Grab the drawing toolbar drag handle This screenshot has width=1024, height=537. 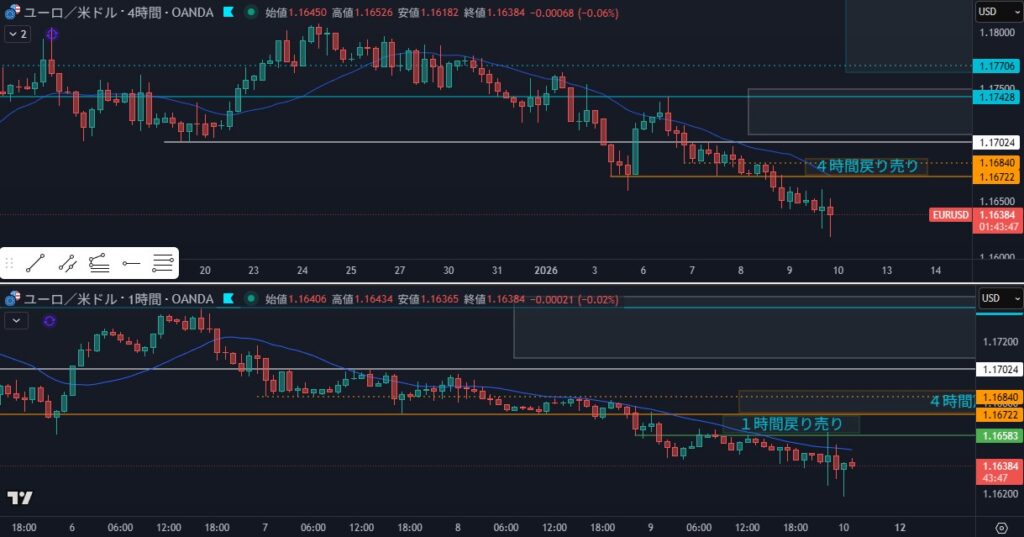coord(10,264)
